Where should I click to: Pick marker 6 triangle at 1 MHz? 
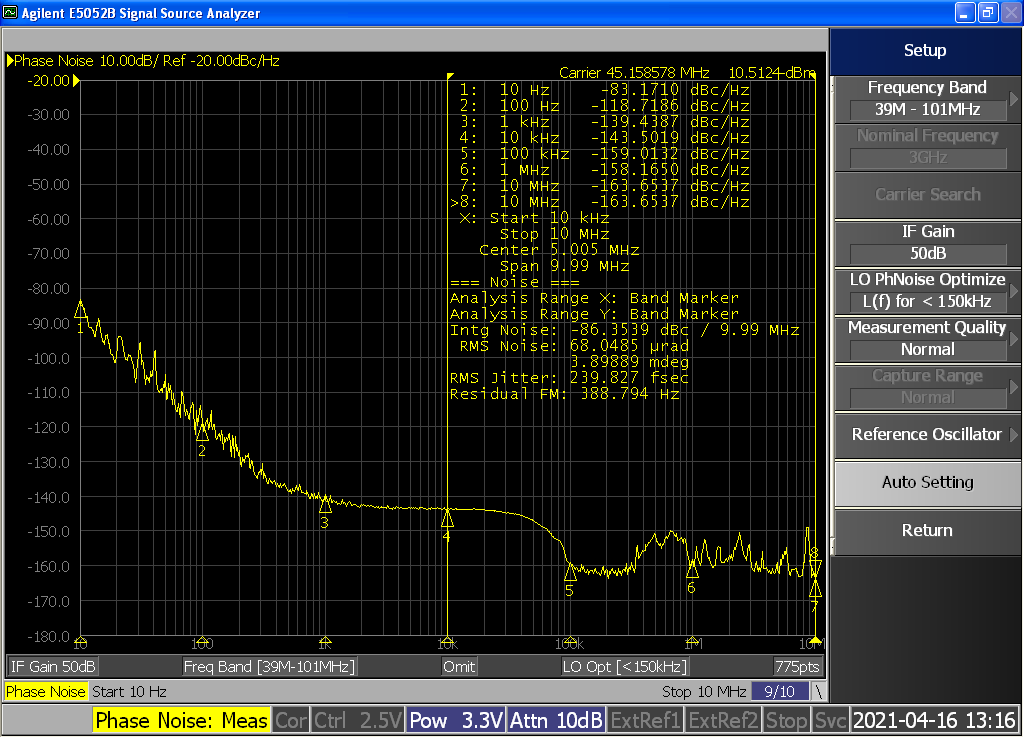pyautogui.click(x=692, y=569)
